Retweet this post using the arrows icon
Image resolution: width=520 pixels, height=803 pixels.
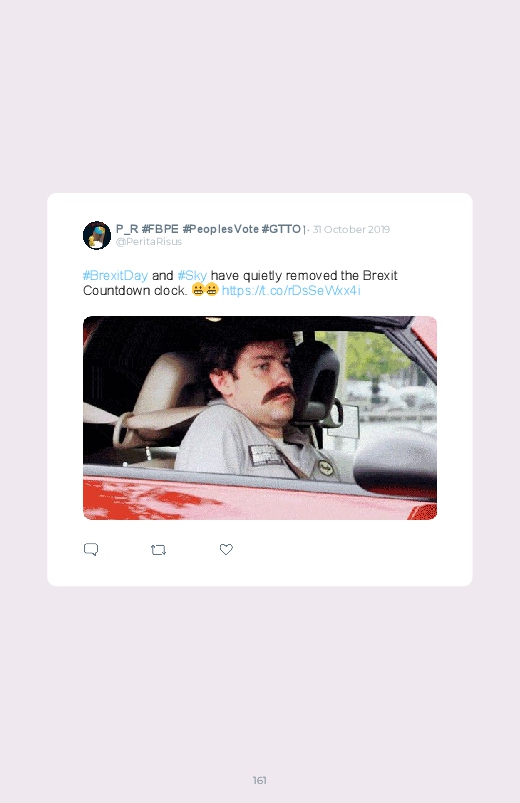[x=158, y=550]
